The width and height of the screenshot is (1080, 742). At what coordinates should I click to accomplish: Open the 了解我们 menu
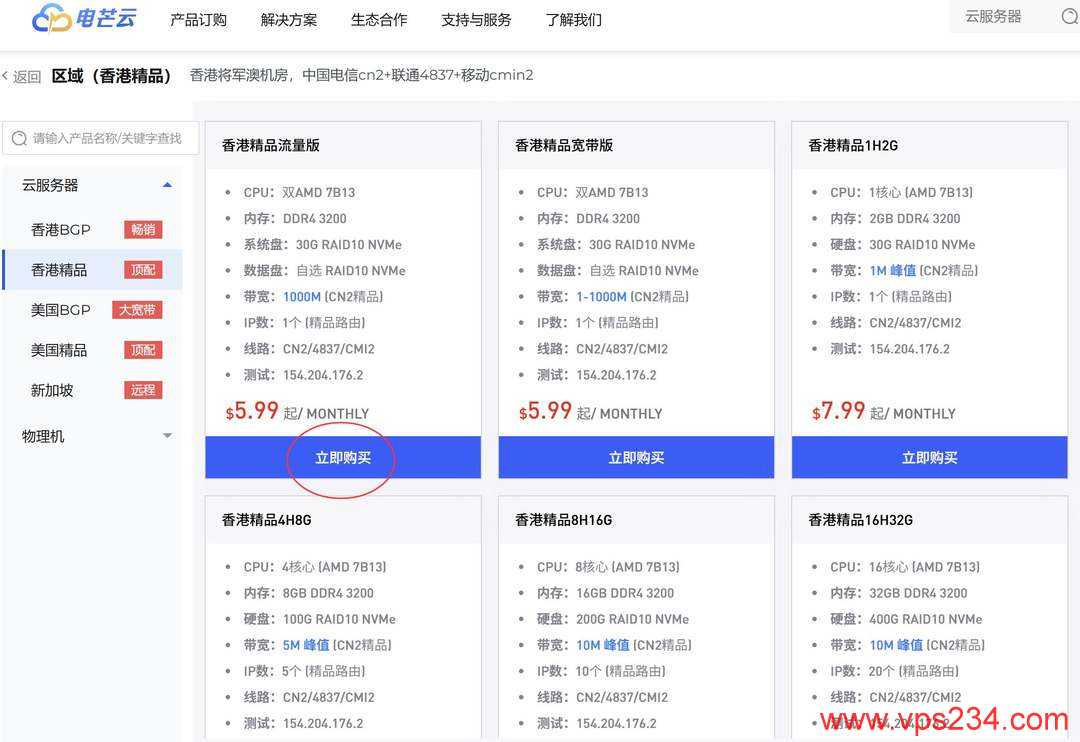(x=574, y=20)
